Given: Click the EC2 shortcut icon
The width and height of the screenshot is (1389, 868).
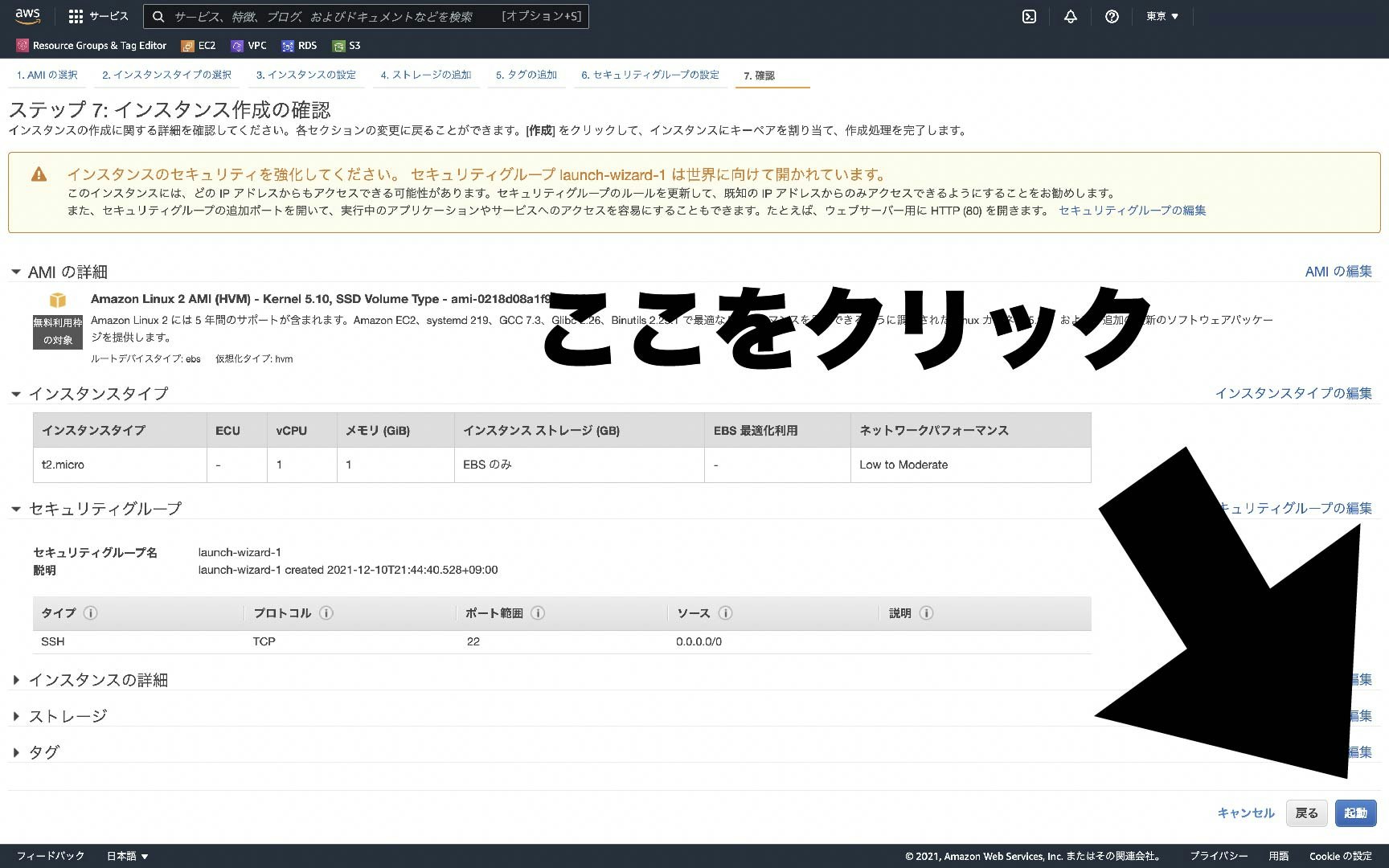Looking at the screenshot, I should tap(187, 46).
